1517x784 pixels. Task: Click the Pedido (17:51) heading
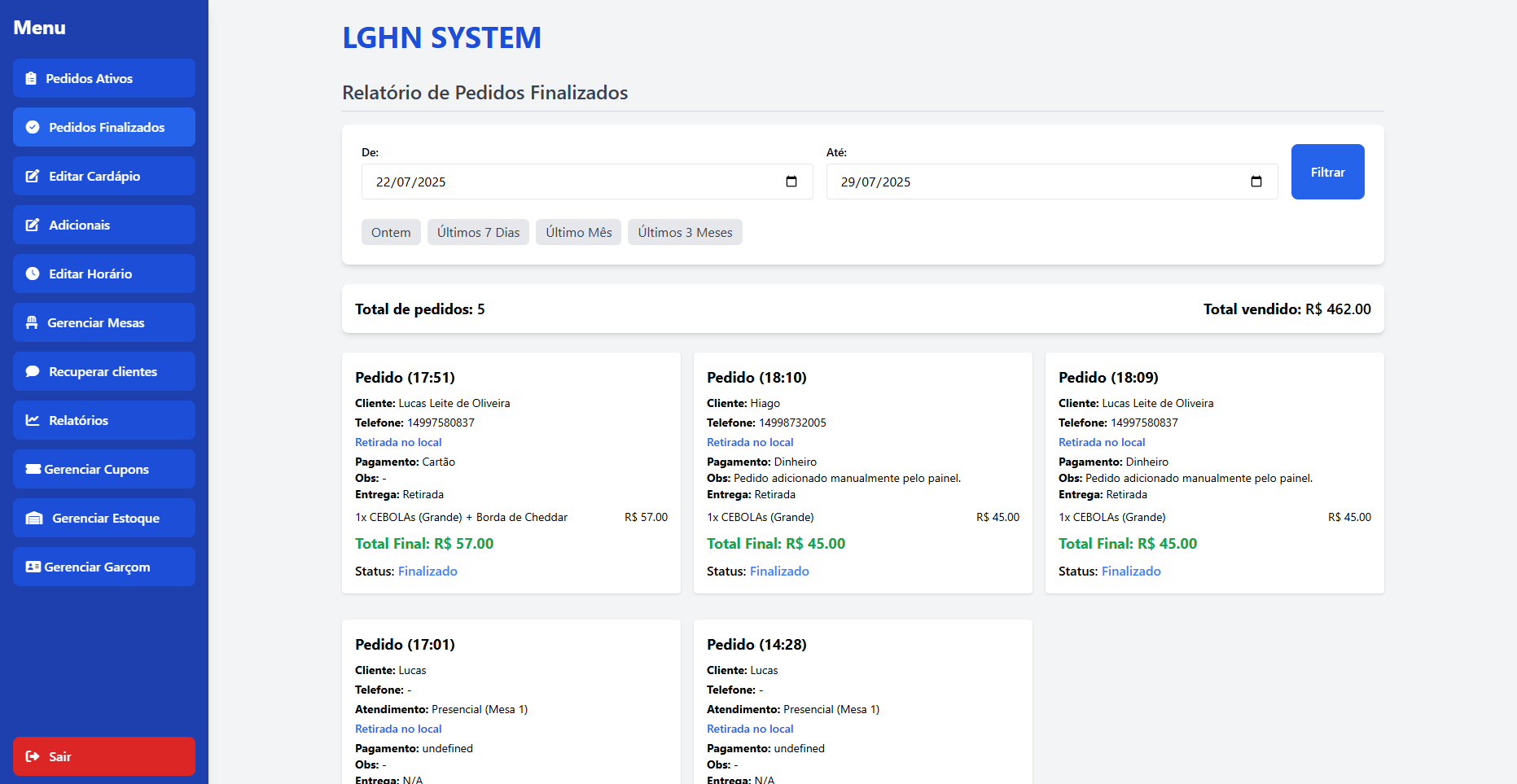point(405,378)
